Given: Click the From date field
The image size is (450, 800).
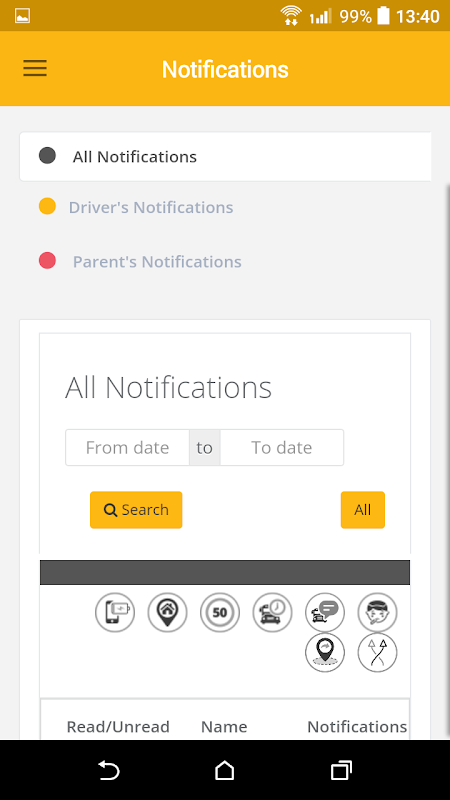Looking at the screenshot, I should (127, 447).
